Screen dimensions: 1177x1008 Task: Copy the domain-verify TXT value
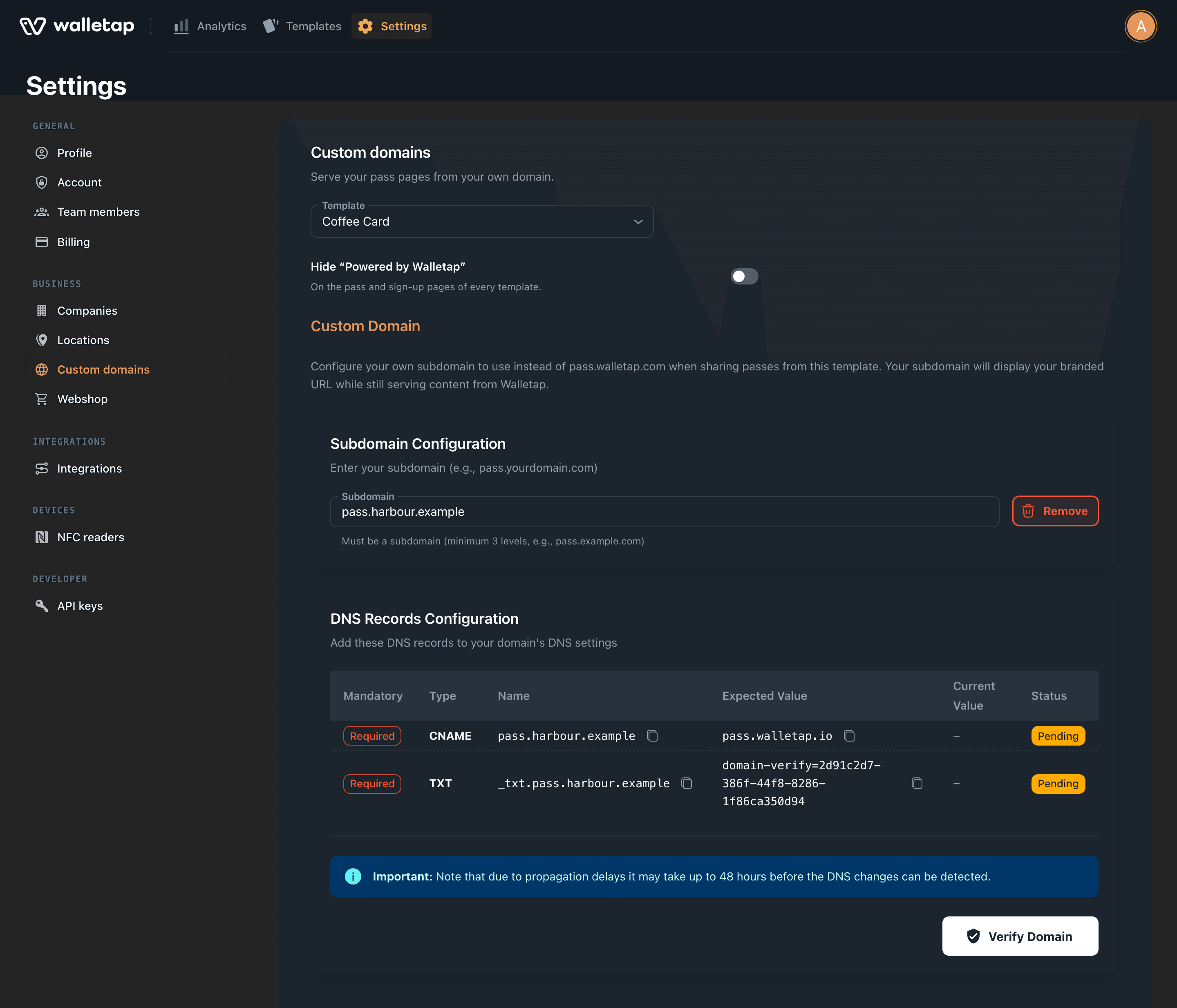pyautogui.click(x=917, y=784)
